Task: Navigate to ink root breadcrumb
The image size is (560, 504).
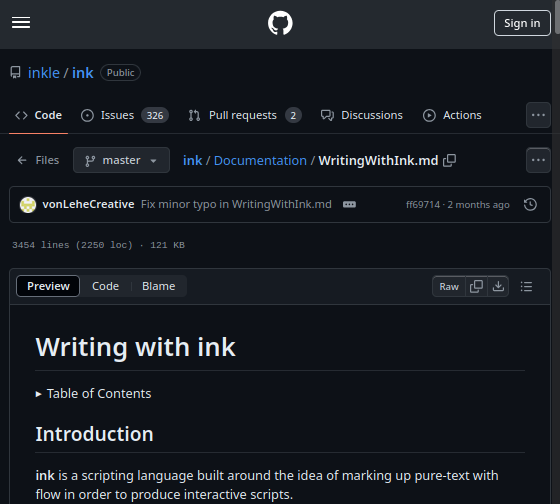Action: pos(192,161)
